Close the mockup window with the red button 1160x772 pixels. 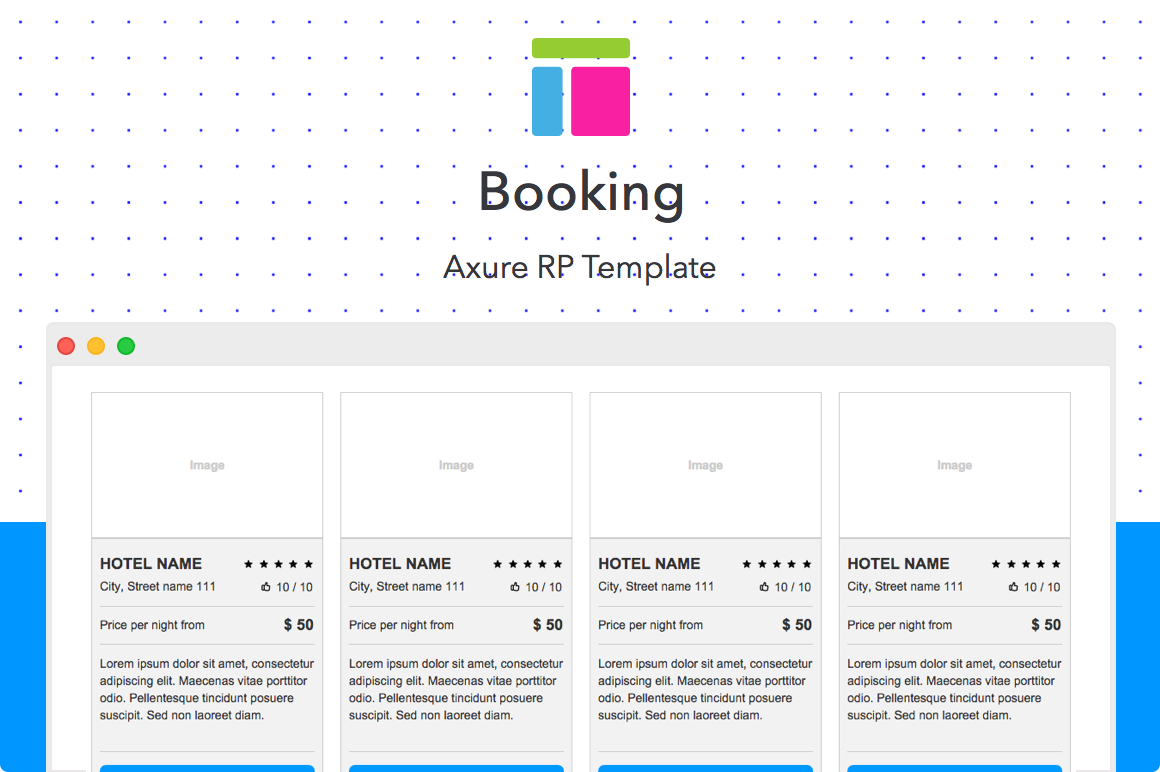(66, 346)
